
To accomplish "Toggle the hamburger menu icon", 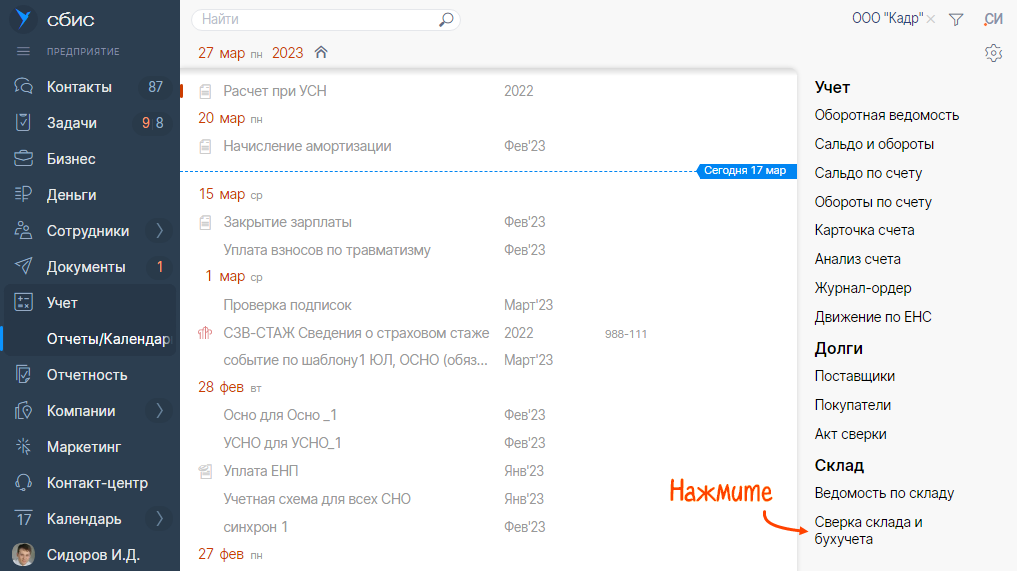I will (x=24, y=51).
